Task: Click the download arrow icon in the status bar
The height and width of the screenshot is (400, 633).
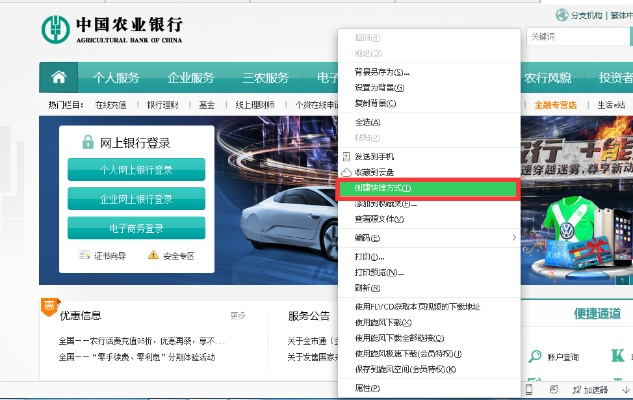Action: click(x=626, y=390)
